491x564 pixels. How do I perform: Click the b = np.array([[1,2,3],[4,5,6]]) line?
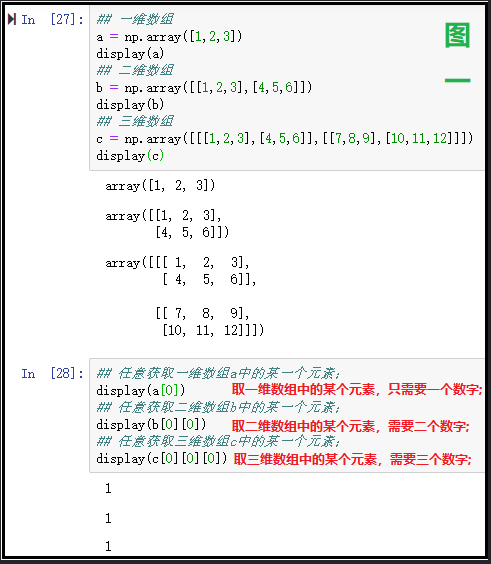point(204,87)
